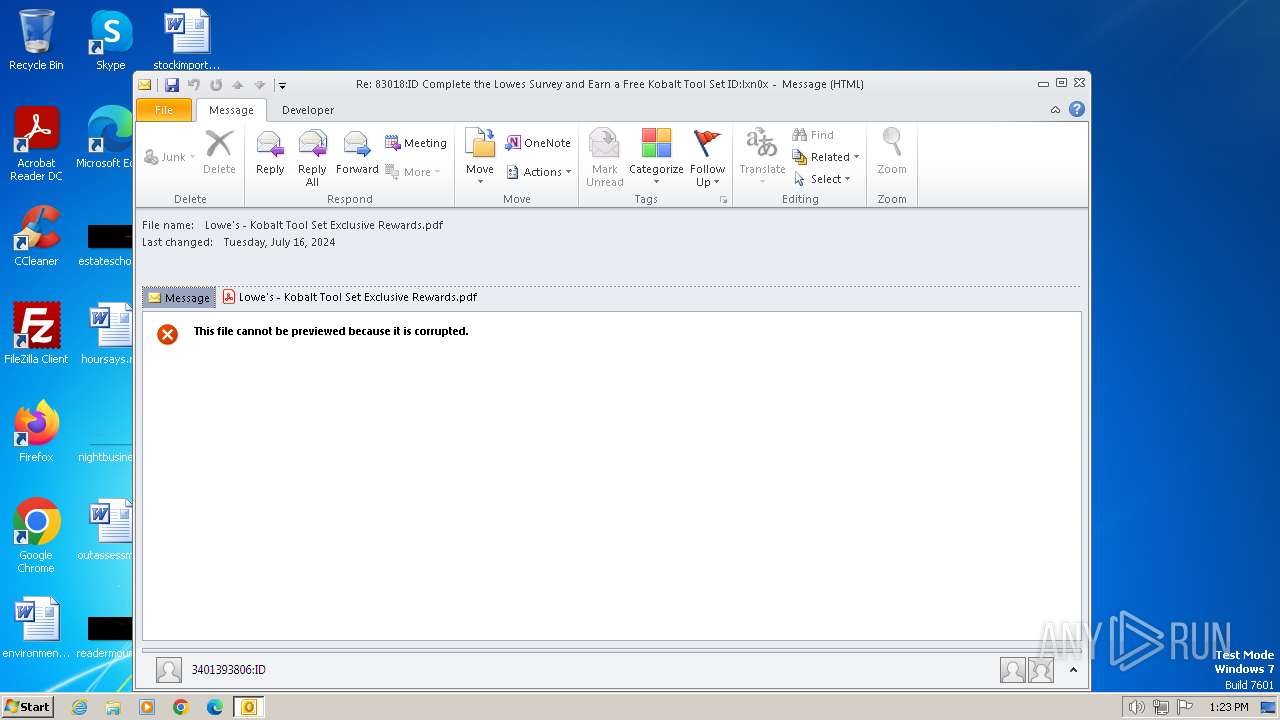Screen dimensions: 1280x720
Task: Open the environmen Word document on the desktop
Action: [x=36, y=628]
